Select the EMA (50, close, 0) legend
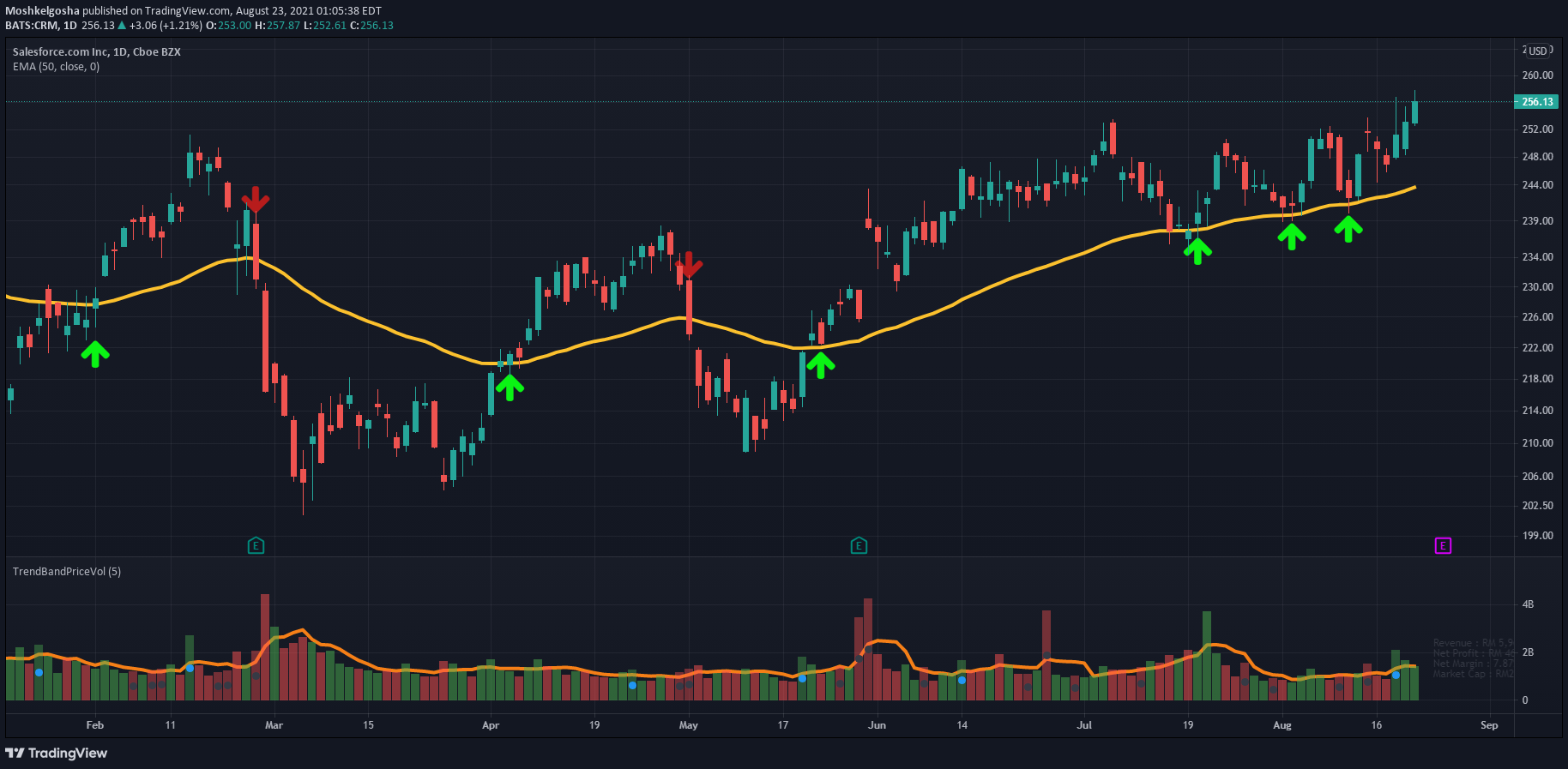 click(56, 66)
